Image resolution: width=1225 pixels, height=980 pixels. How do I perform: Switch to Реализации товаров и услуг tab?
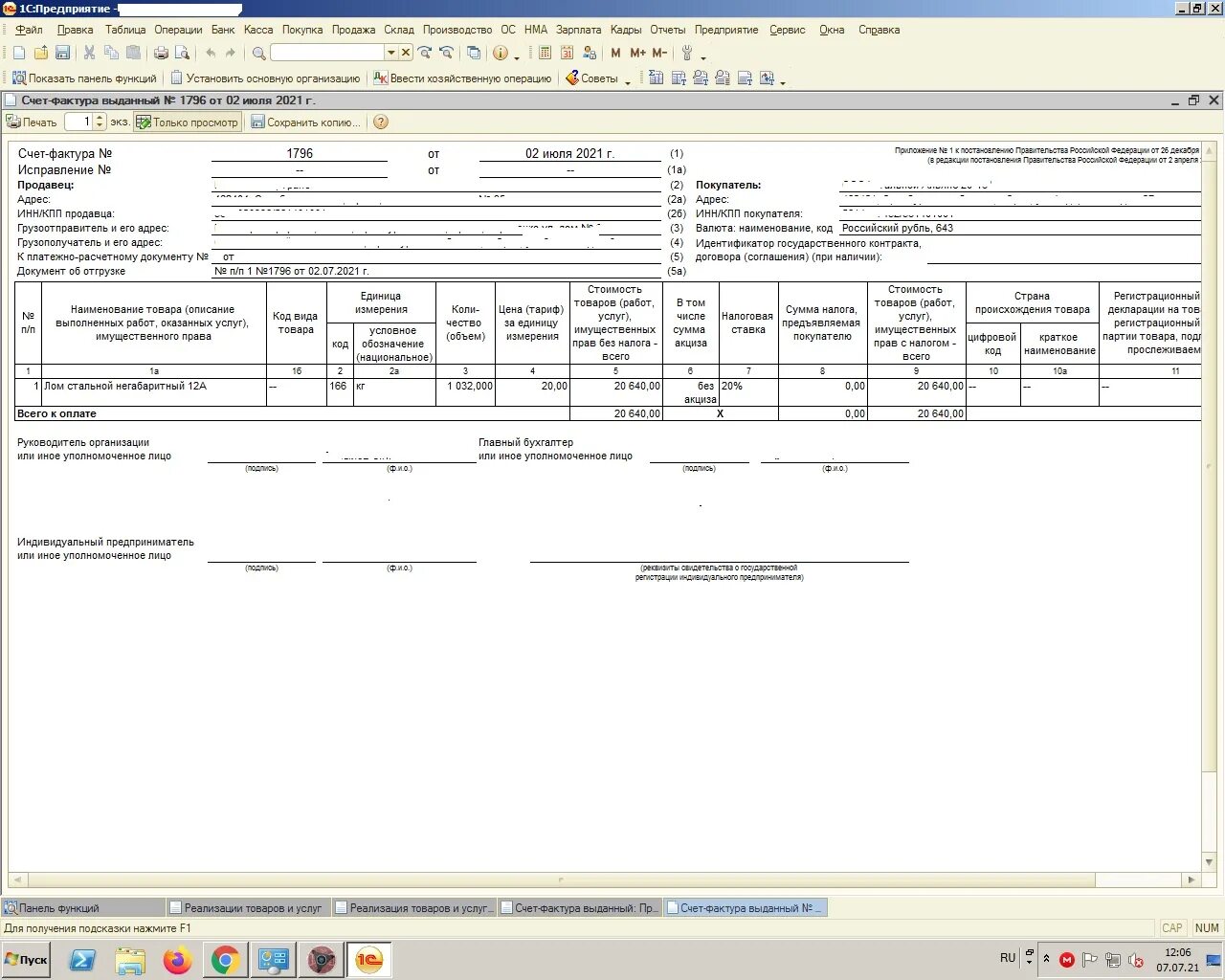click(247, 908)
